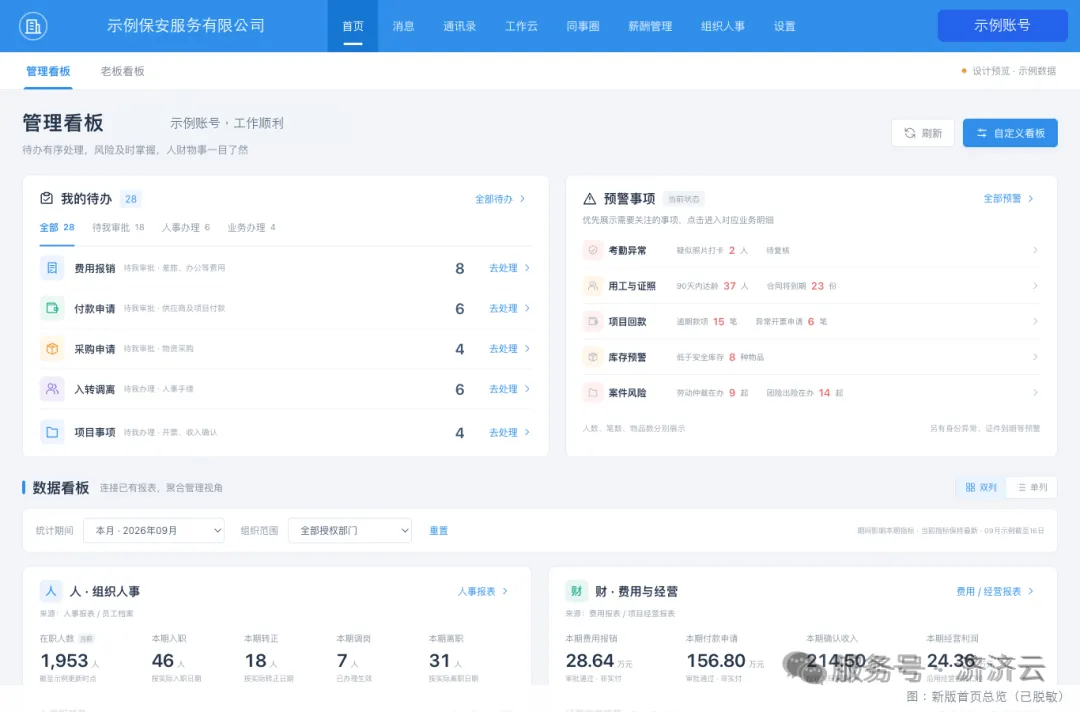Click the 项目回款 warning row icon
Image resolution: width=1080 pixels, height=712 pixels.
coord(592,322)
